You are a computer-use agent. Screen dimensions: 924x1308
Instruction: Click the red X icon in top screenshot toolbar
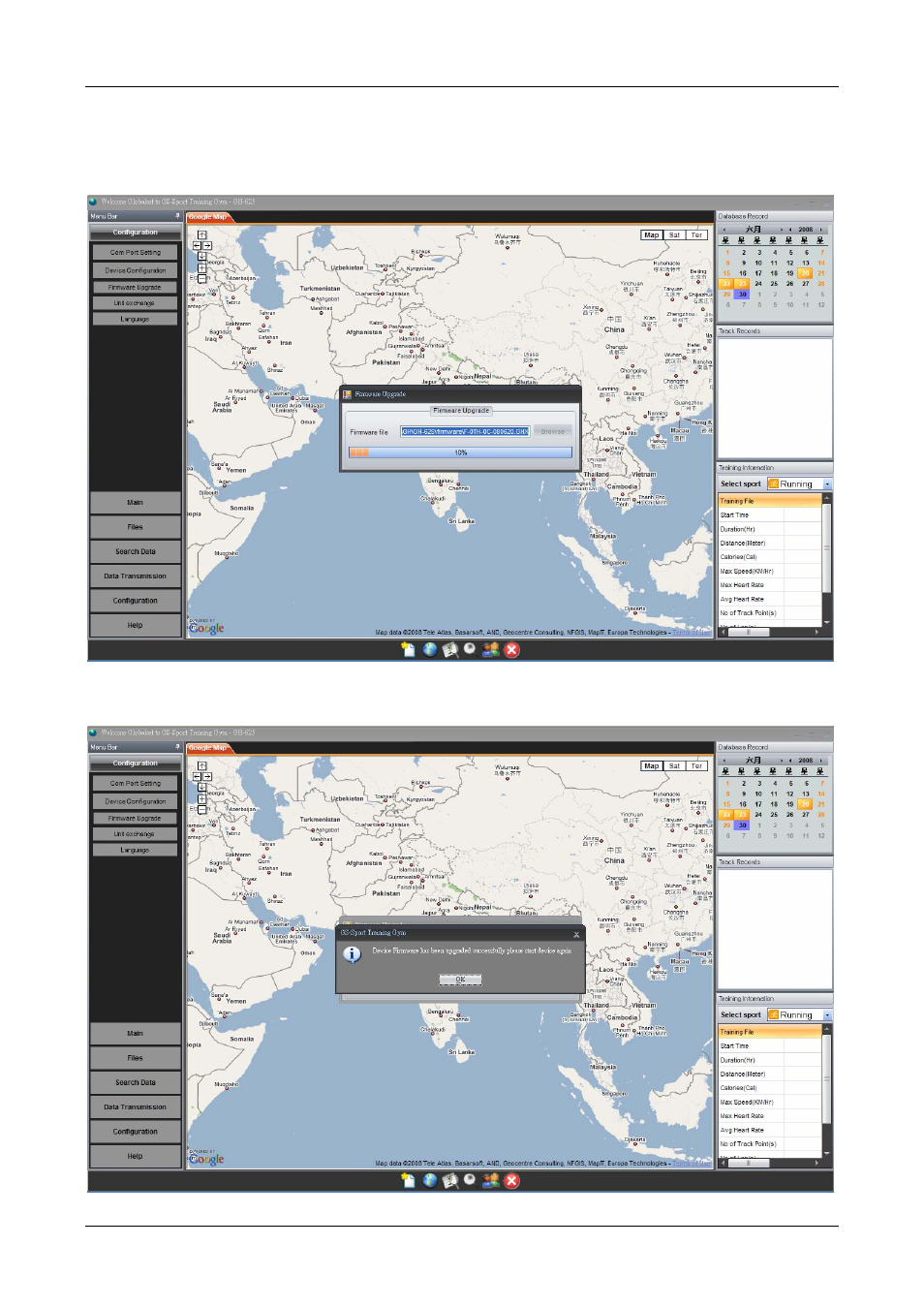[512, 649]
